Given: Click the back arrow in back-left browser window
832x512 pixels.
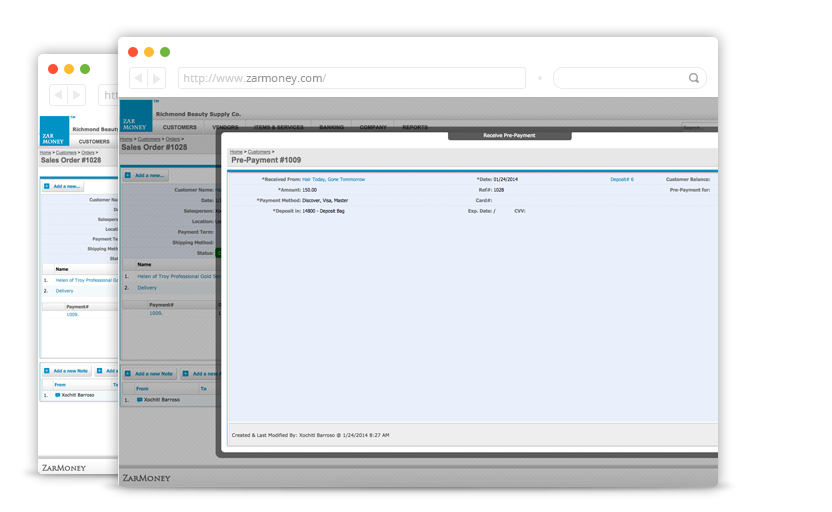Looking at the screenshot, I should (58, 95).
